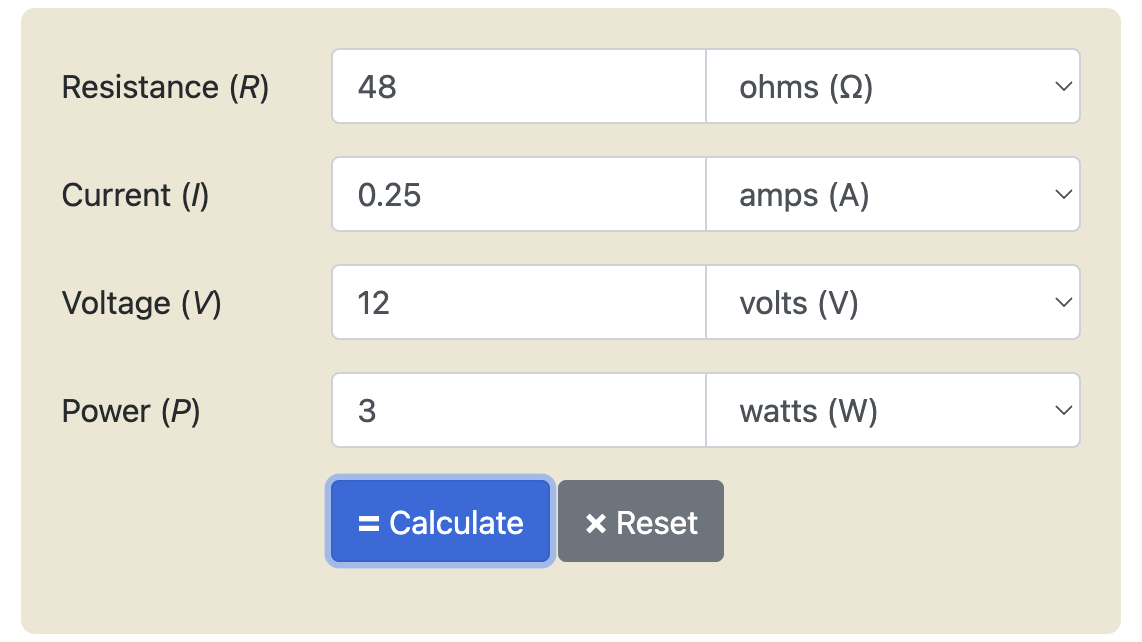Click the X icon on Reset button

[x=596, y=523]
